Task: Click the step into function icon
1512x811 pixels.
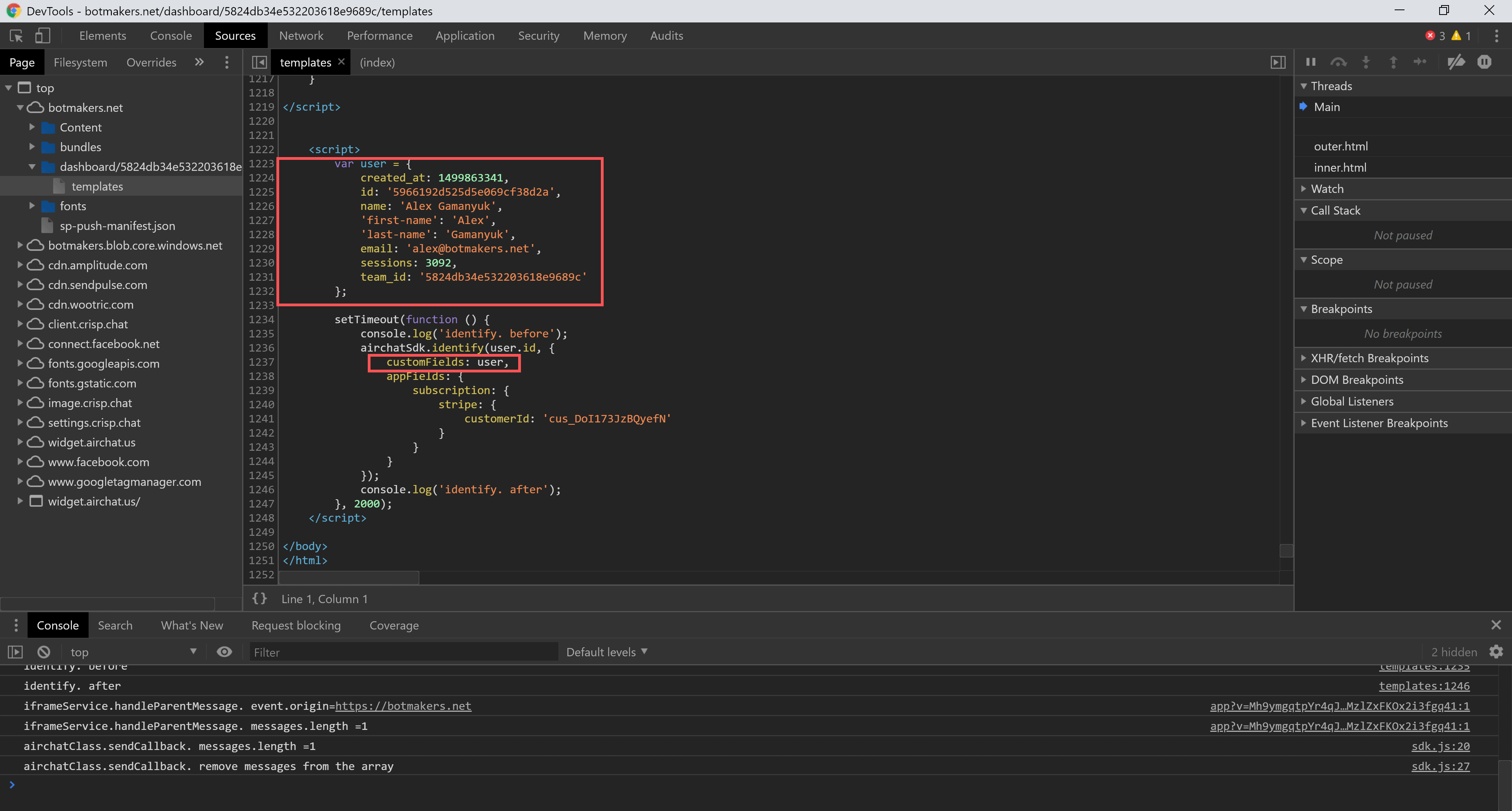Action: (x=1366, y=62)
